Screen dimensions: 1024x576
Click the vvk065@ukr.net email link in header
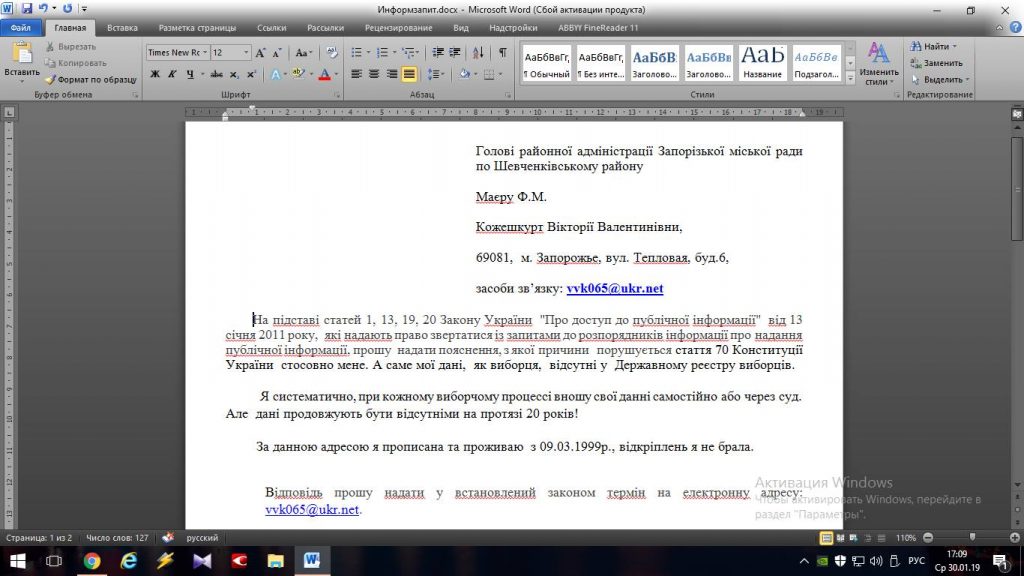pos(615,289)
